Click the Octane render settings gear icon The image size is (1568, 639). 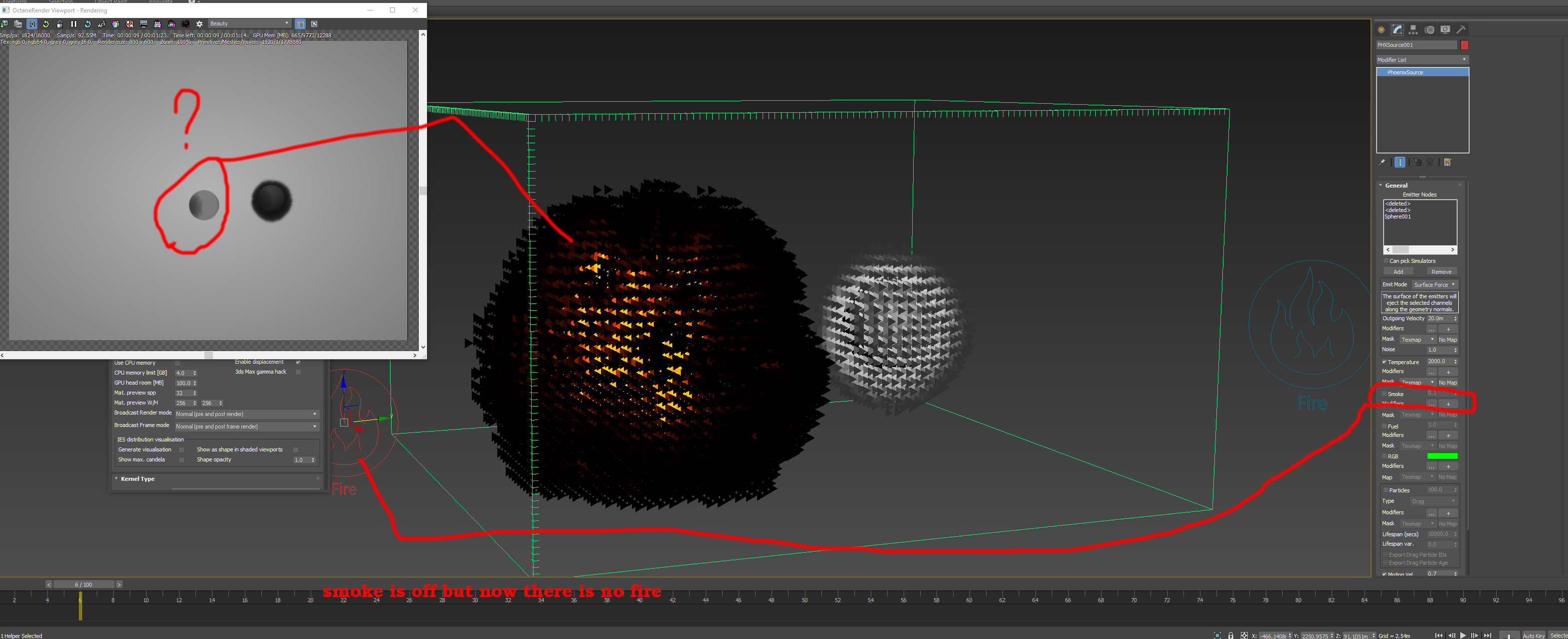point(199,24)
